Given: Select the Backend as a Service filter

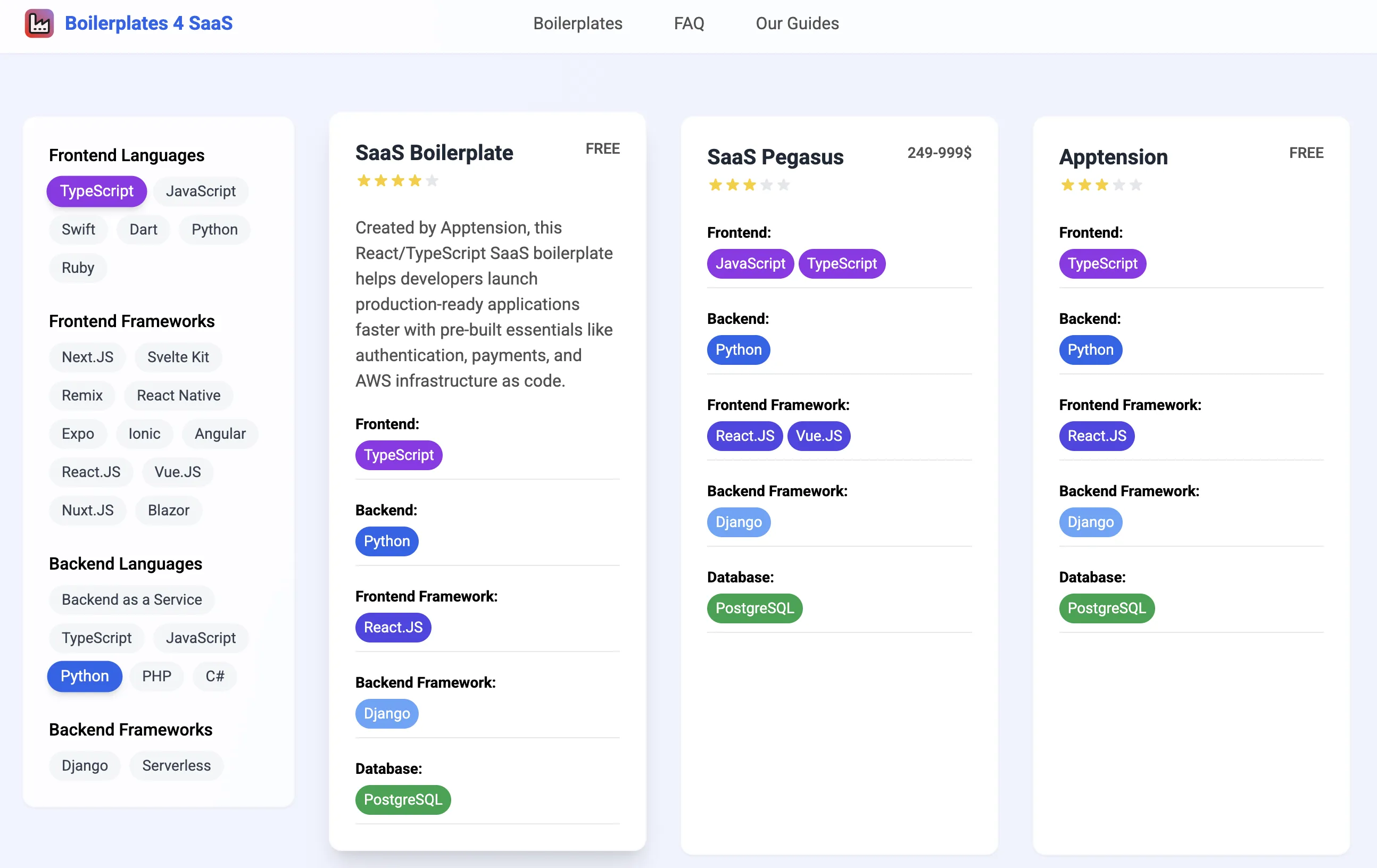Looking at the screenshot, I should pyautogui.click(x=131, y=599).
